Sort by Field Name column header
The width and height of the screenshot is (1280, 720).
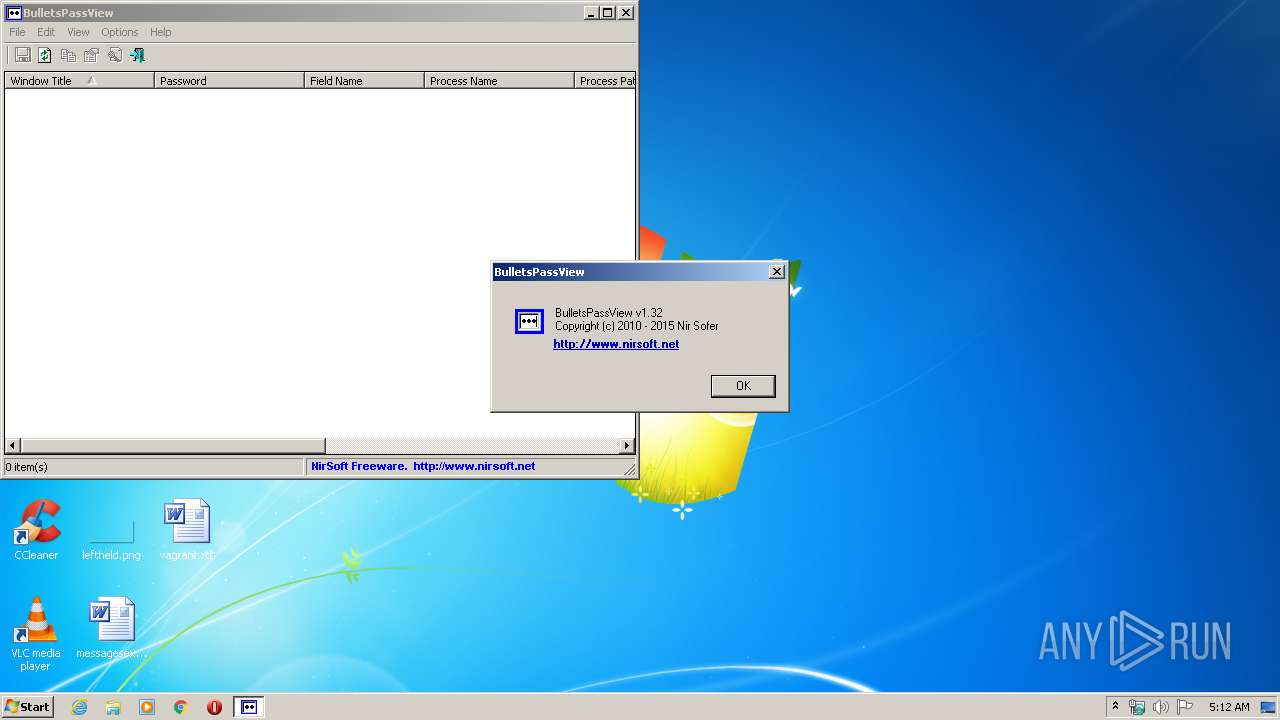point(364,81)
